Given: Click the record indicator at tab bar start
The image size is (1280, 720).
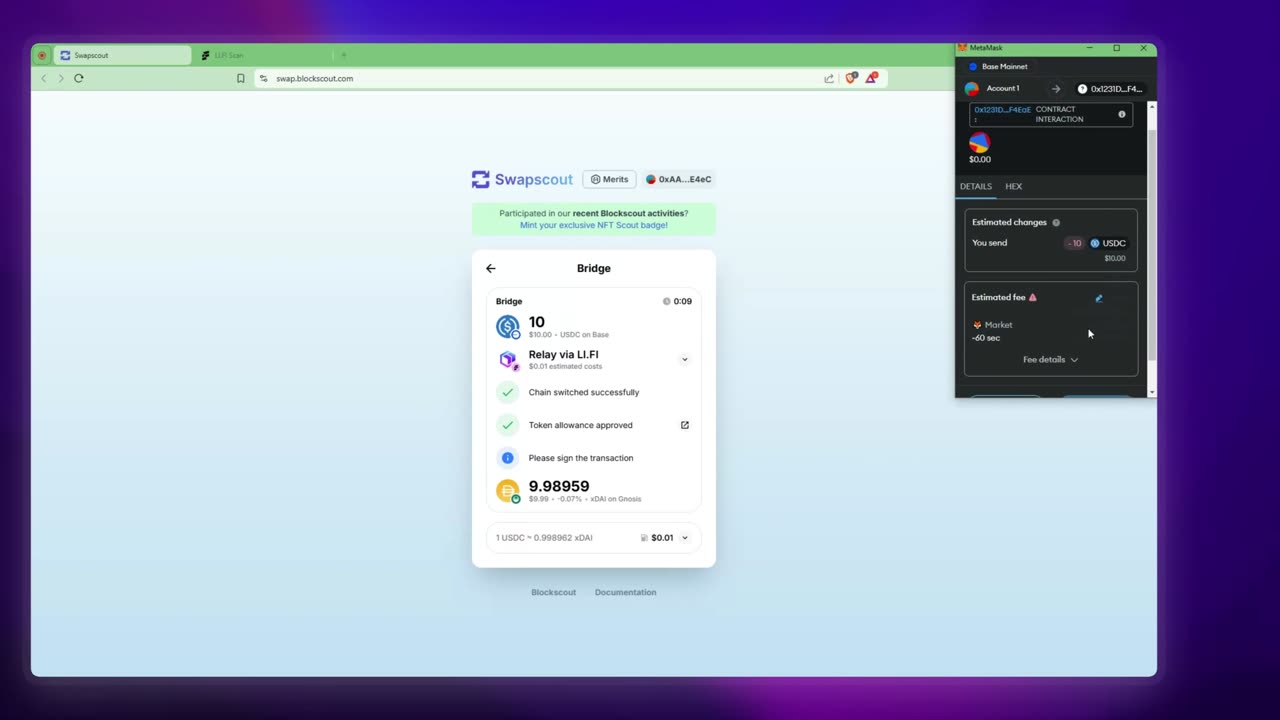Looking at the screenshot, I should [42, 55].
